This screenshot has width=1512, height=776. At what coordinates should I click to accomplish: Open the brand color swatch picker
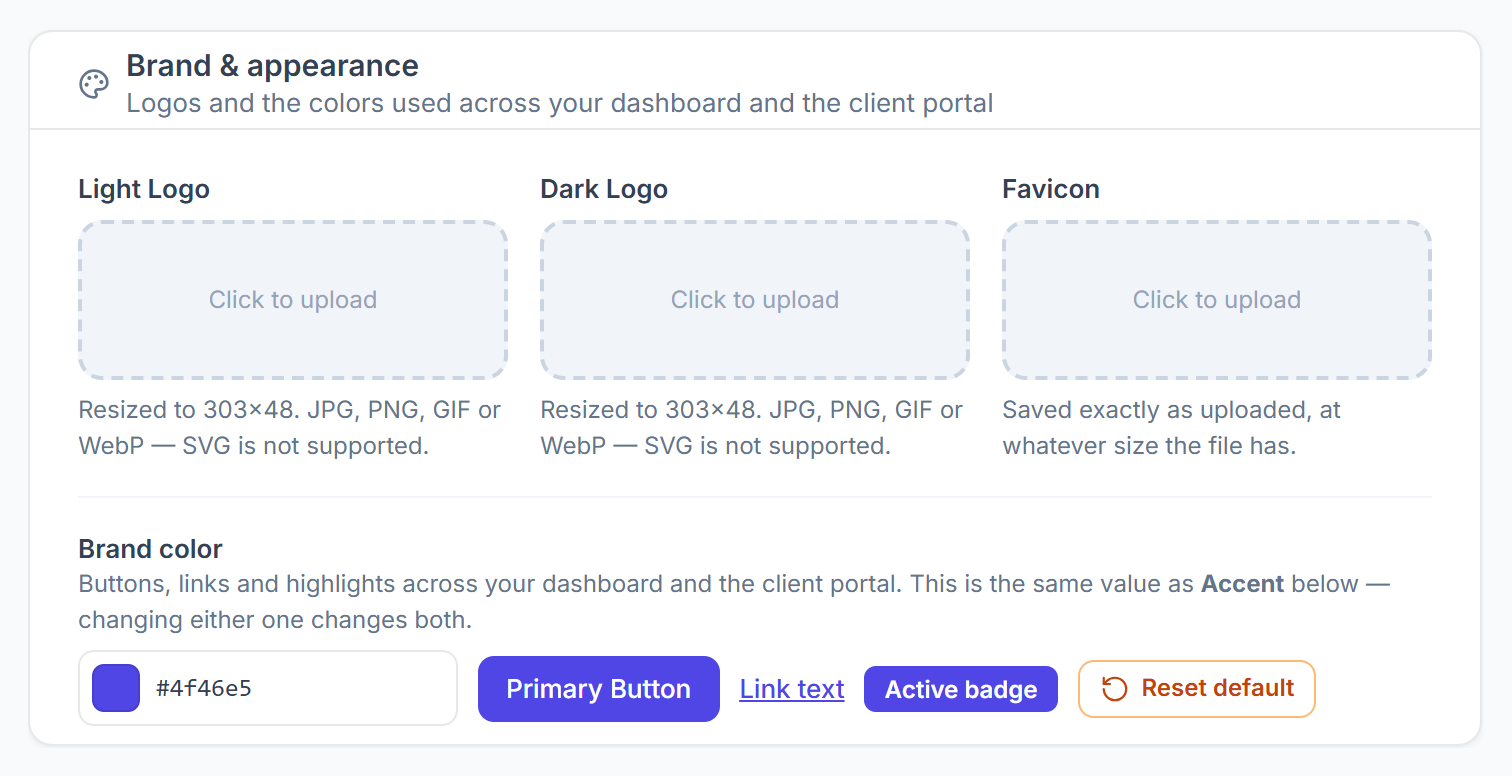[x=116, y=688]
